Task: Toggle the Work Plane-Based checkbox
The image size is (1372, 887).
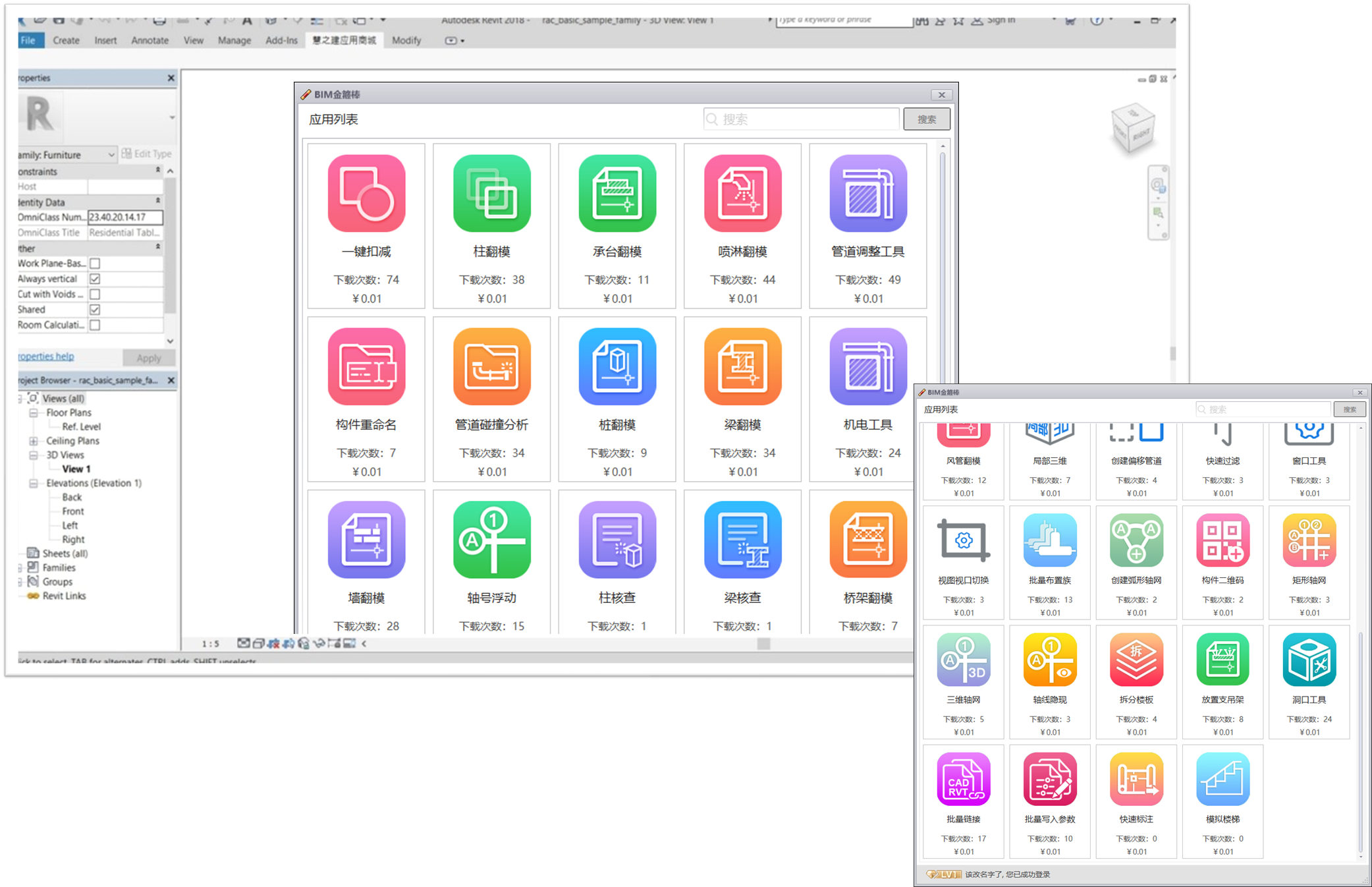Action: pos(95,264)
